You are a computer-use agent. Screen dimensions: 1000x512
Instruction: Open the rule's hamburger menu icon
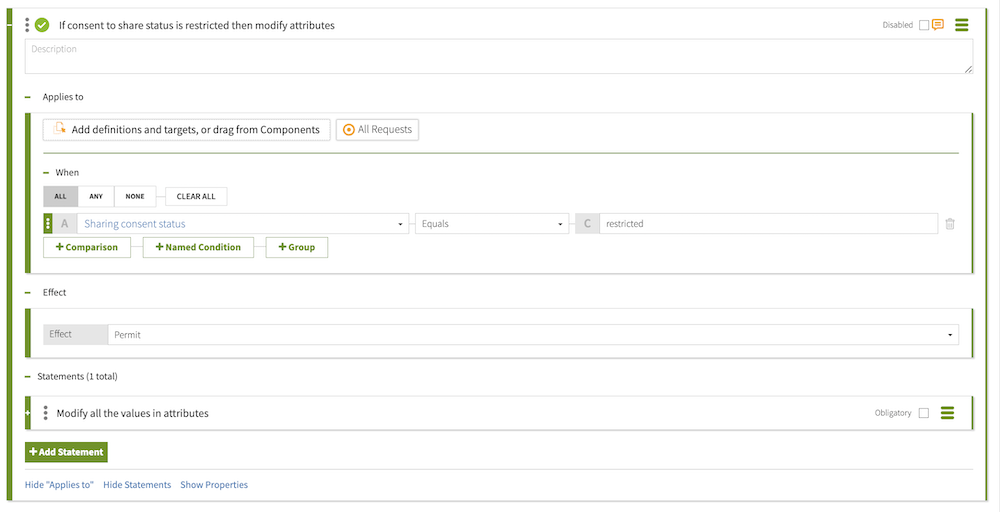coord(962,26)
